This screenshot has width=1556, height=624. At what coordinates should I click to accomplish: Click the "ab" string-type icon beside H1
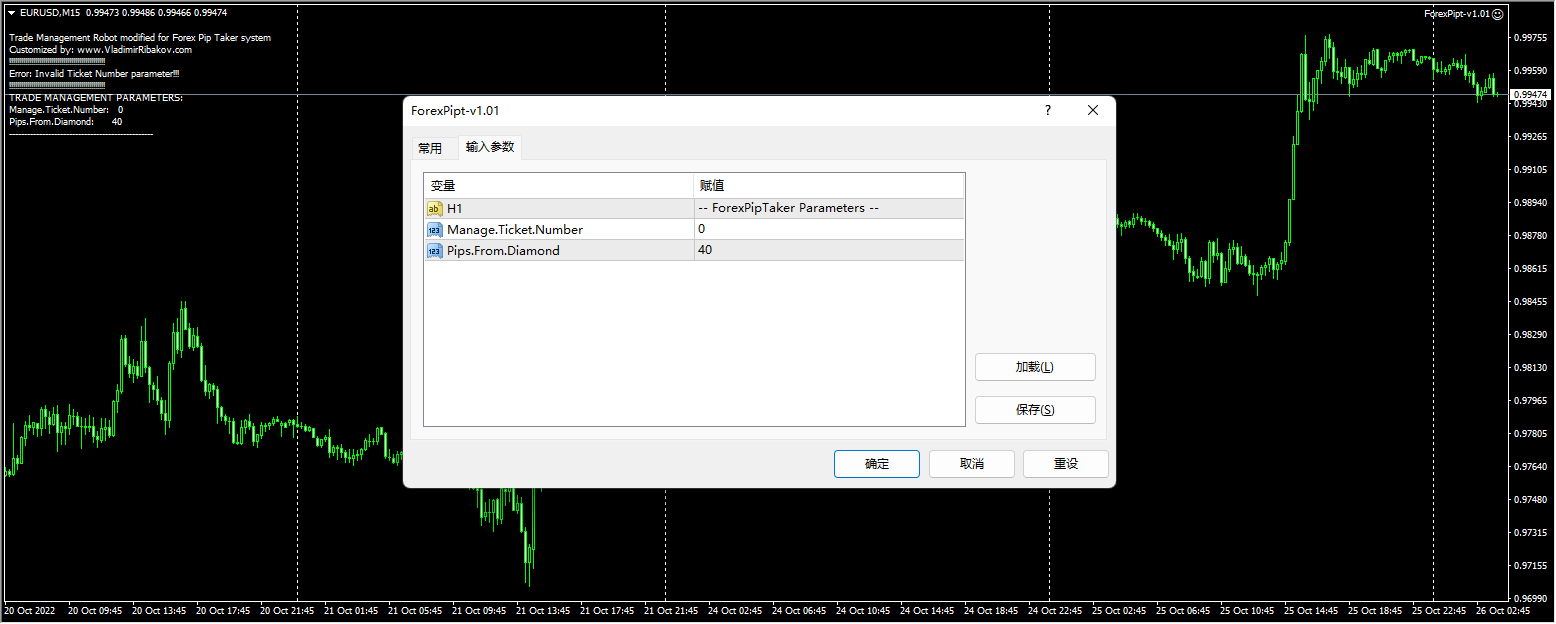(x=435, y=208)
